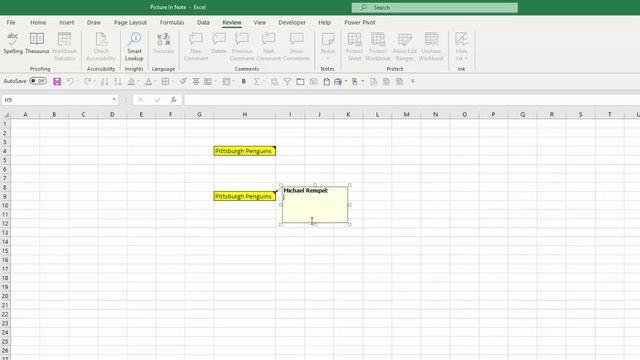Toggle the AutoSave switch
Screen dimensions: 640x360
[38, 81]
